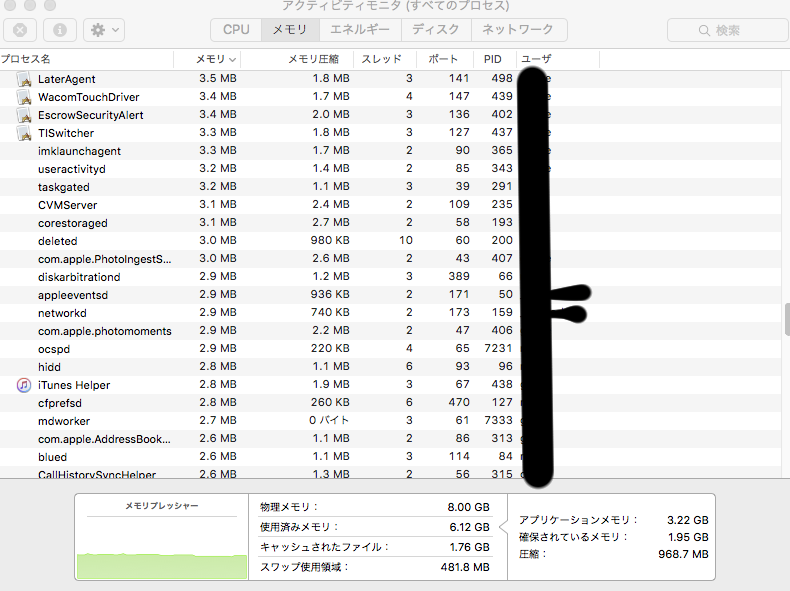Click the 確保されているメモリ 1.95 GB value
Image resolution: width=790 pixels, height=591 pixels.
pyautogui.click(x=688, y=537)
